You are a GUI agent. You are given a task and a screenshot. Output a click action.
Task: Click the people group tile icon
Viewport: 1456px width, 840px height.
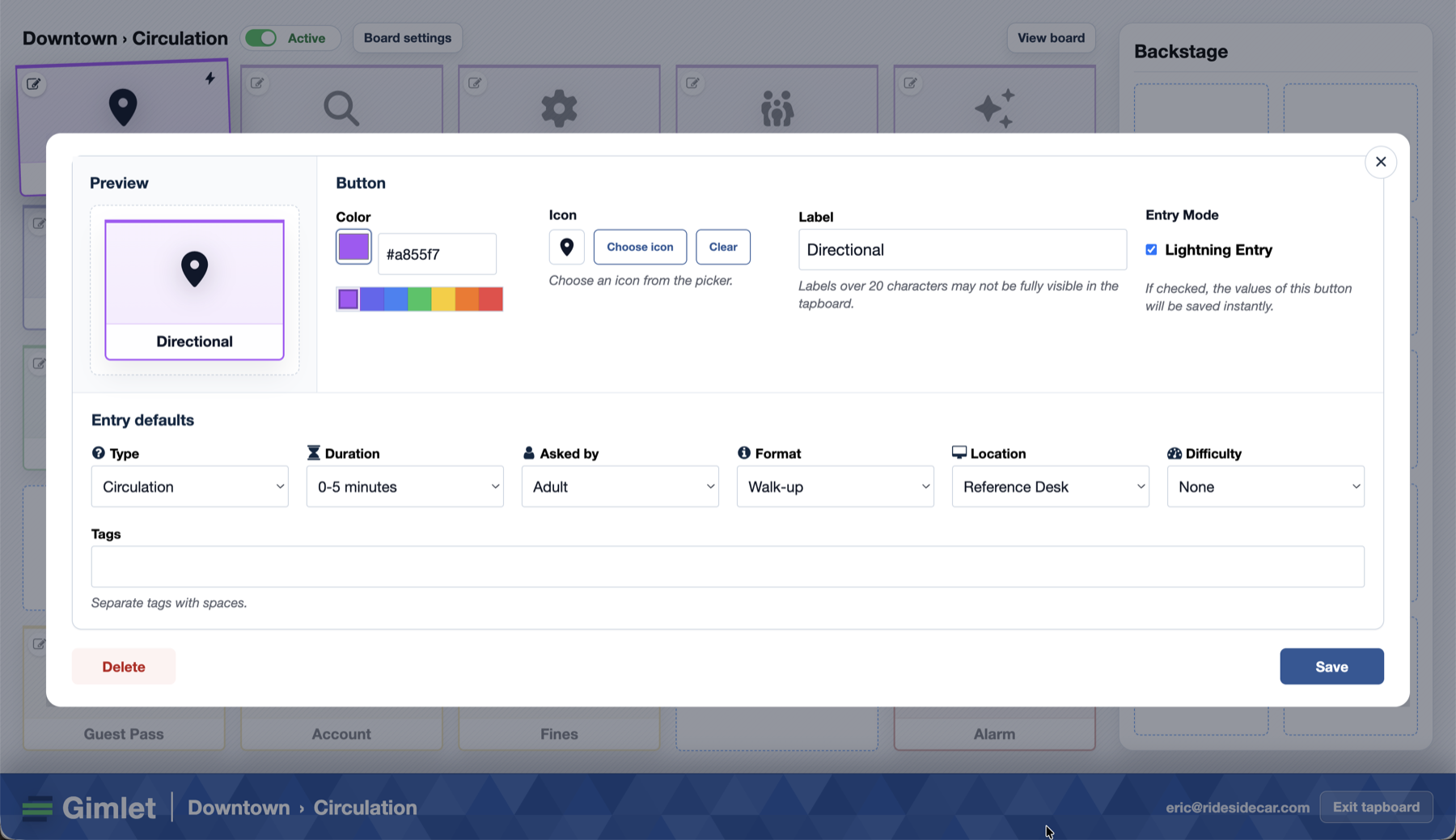[x=777, y=108]
